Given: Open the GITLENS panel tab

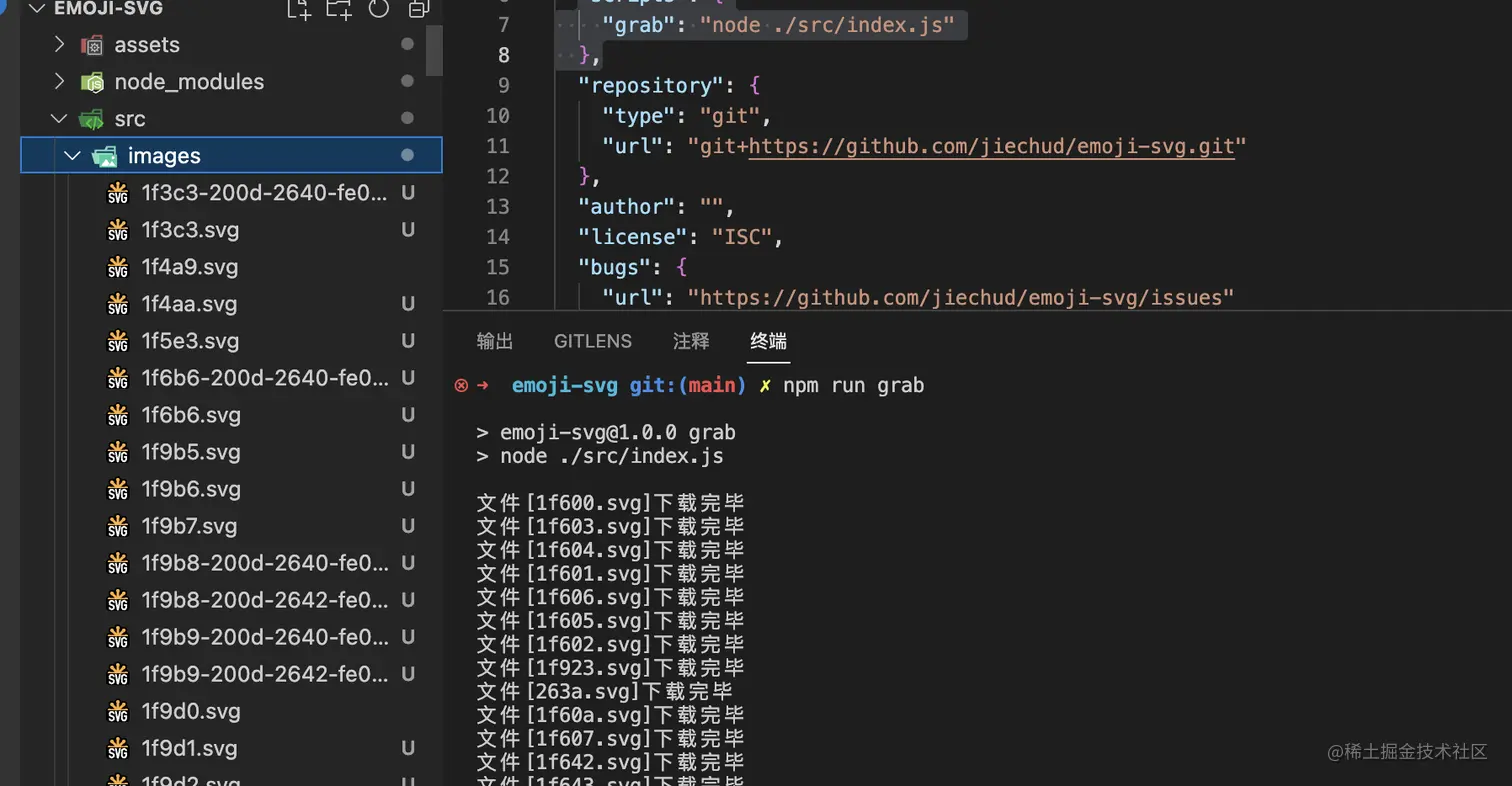Looking at the screenshot, I should tap(593, 341).
